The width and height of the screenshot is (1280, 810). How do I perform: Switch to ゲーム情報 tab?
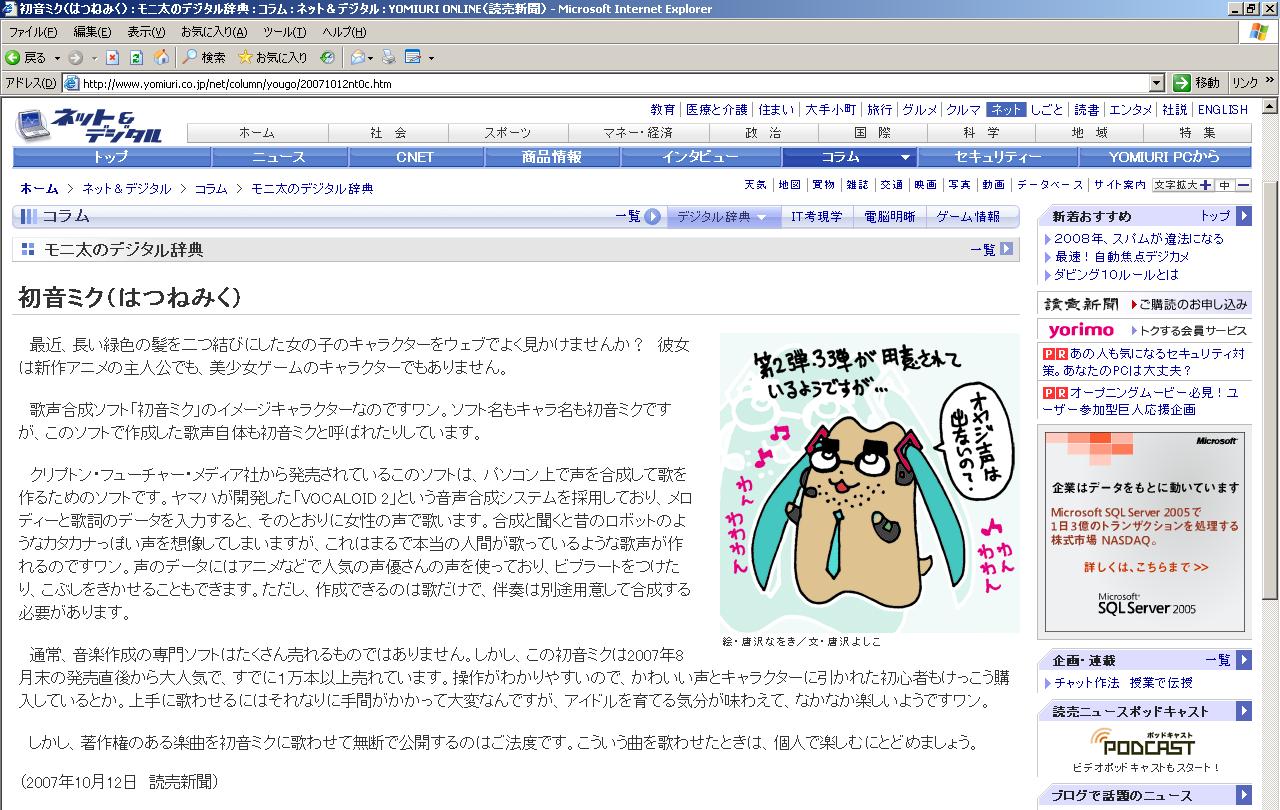click(x=968, y=216)
